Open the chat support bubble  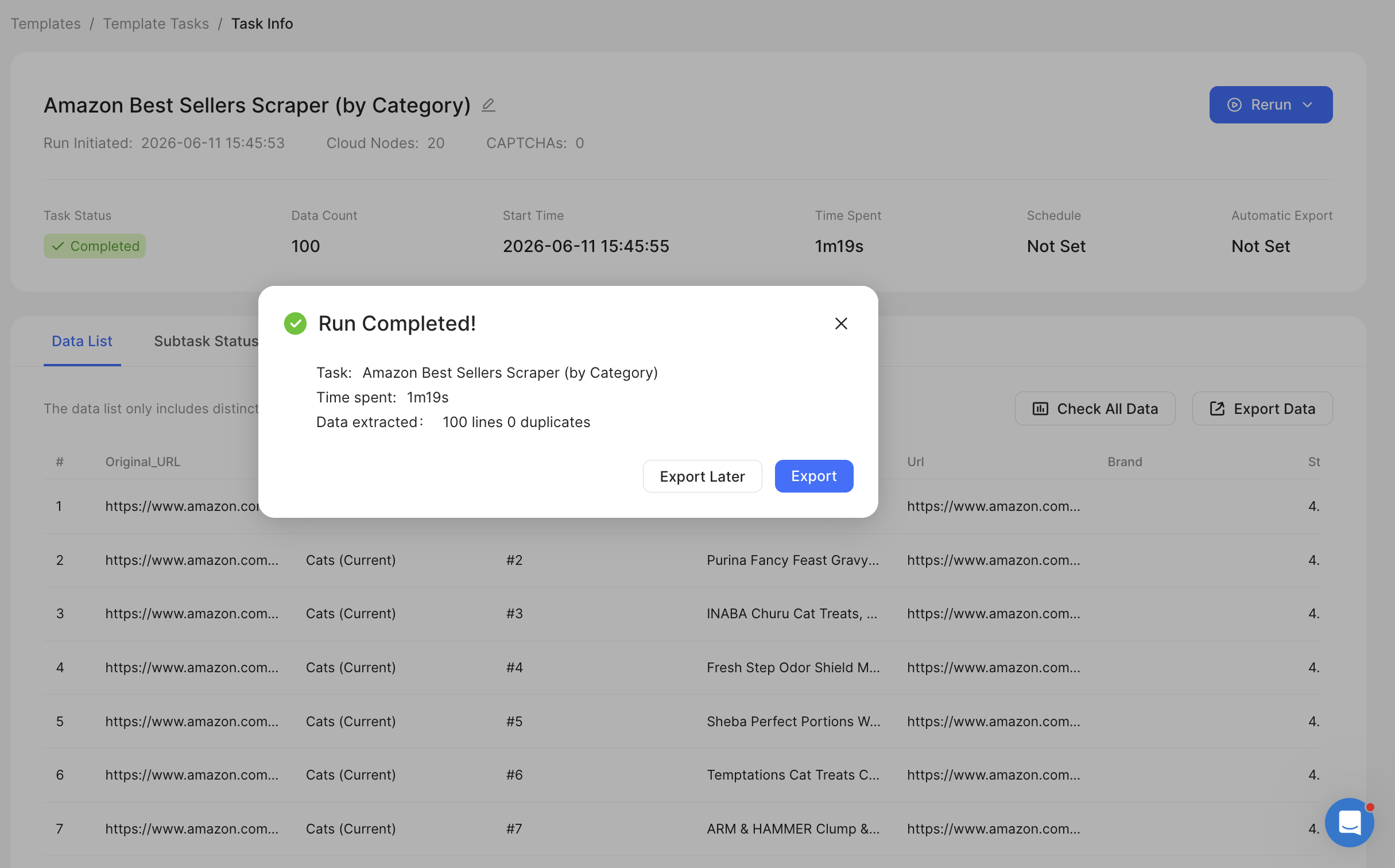click(1349, 822)
